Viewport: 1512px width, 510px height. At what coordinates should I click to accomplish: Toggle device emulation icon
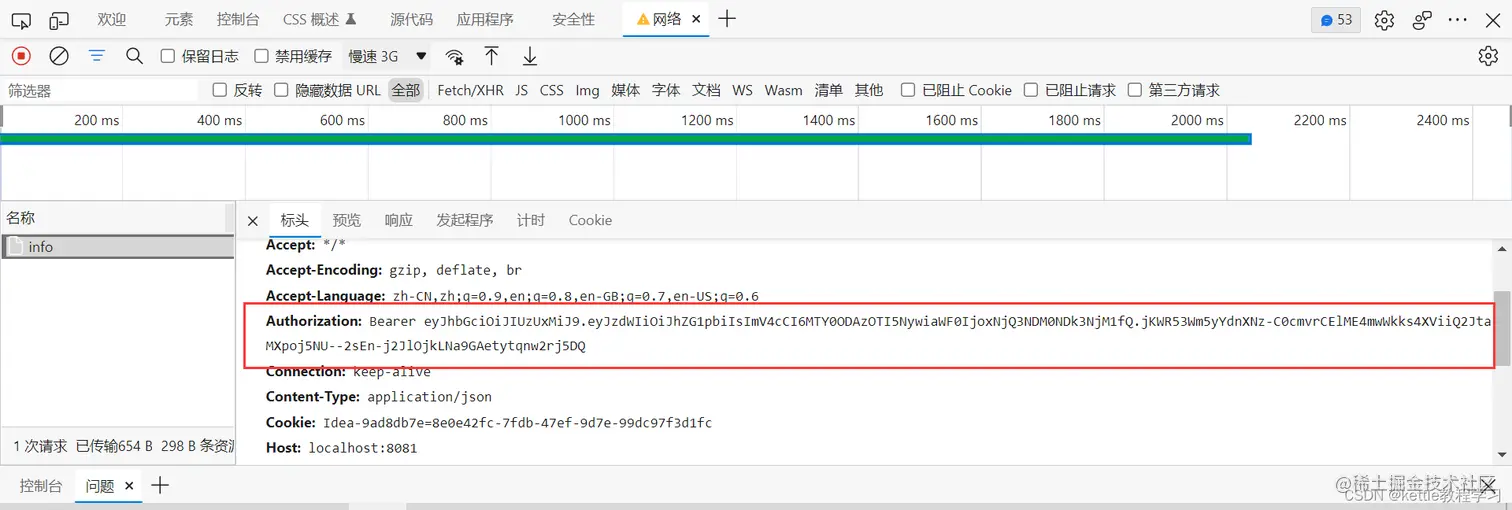(x=59, y=19)
